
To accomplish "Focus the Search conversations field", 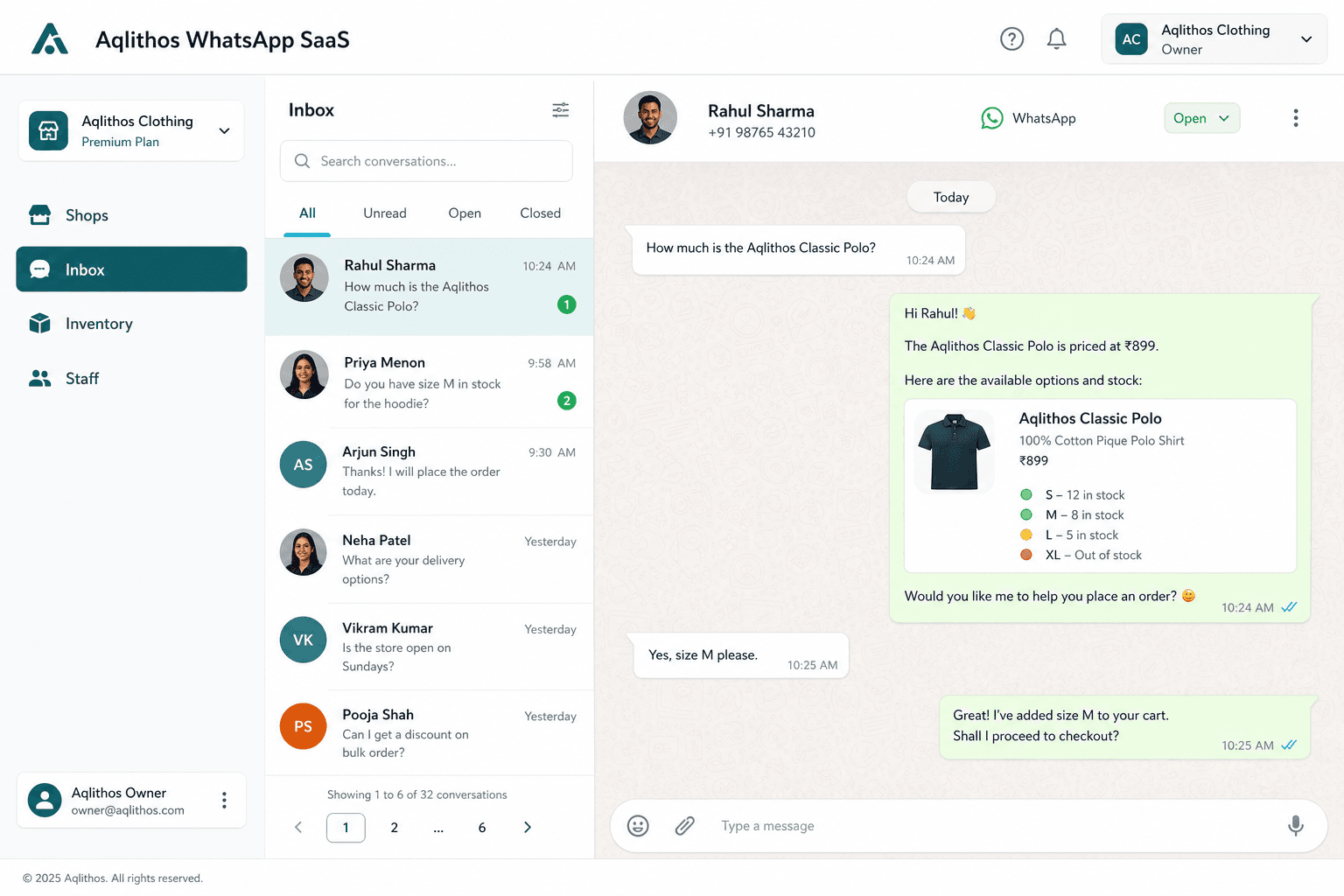I will pyautogui.click(x=426, y=161).
